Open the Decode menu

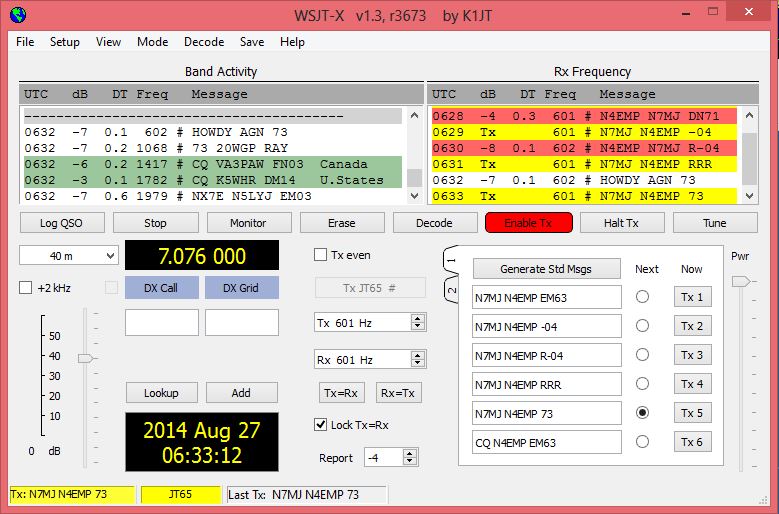coord(204,42)
